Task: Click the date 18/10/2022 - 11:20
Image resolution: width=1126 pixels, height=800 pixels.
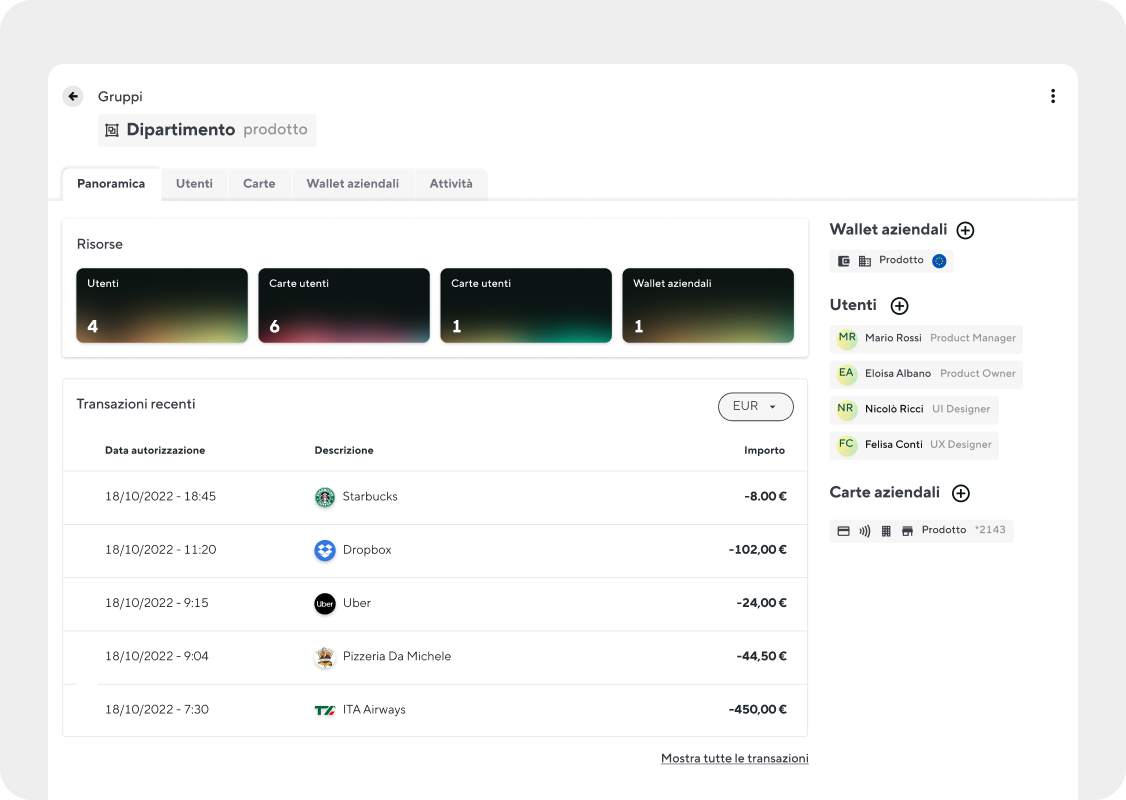Action: [160, 550]
